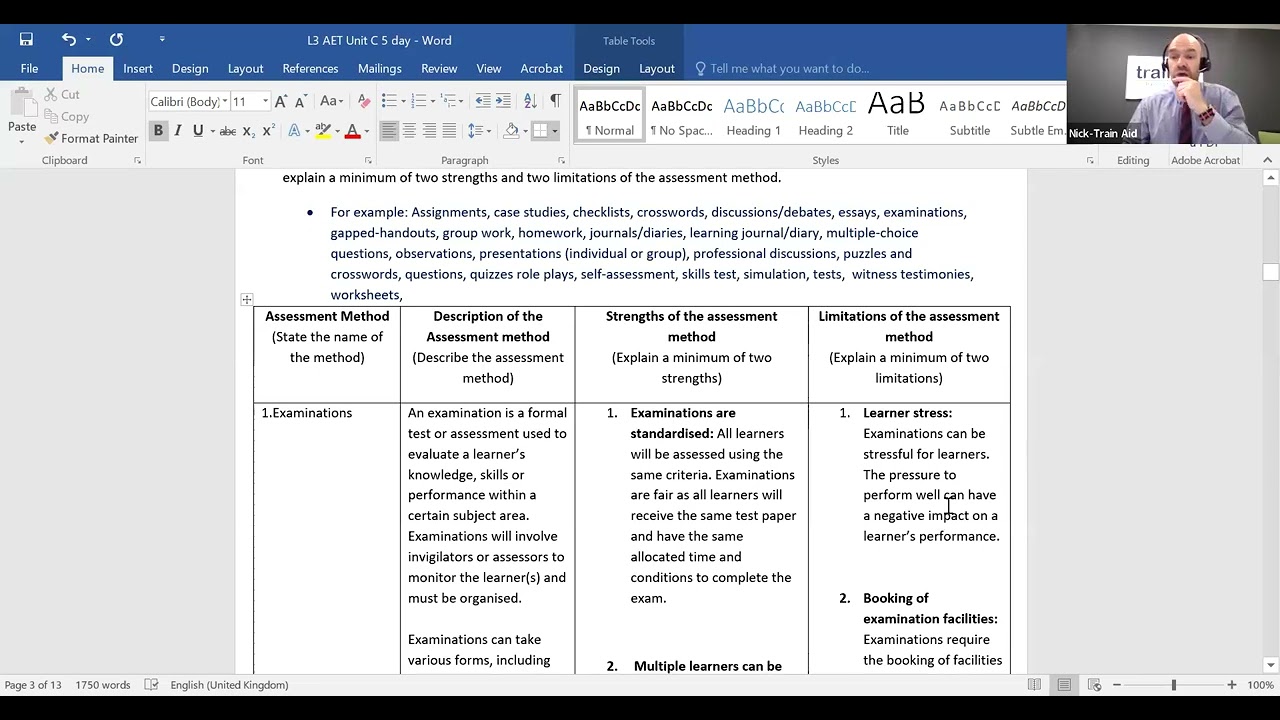The image size is (1280, 720).
Task: Collapse the ribbon with the arrow
Action: 1267,160
